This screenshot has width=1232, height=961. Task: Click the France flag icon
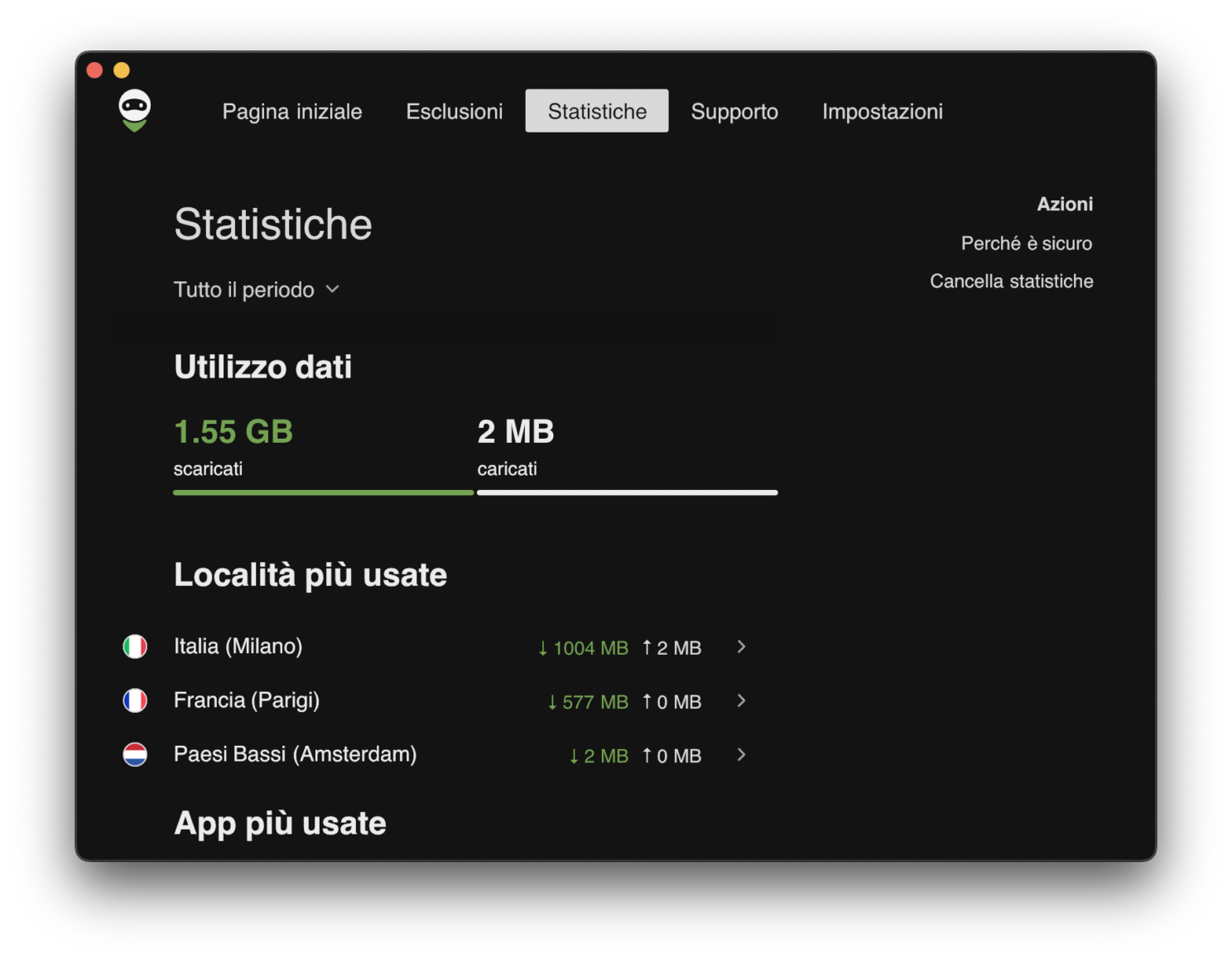click(x=135, y=701)
